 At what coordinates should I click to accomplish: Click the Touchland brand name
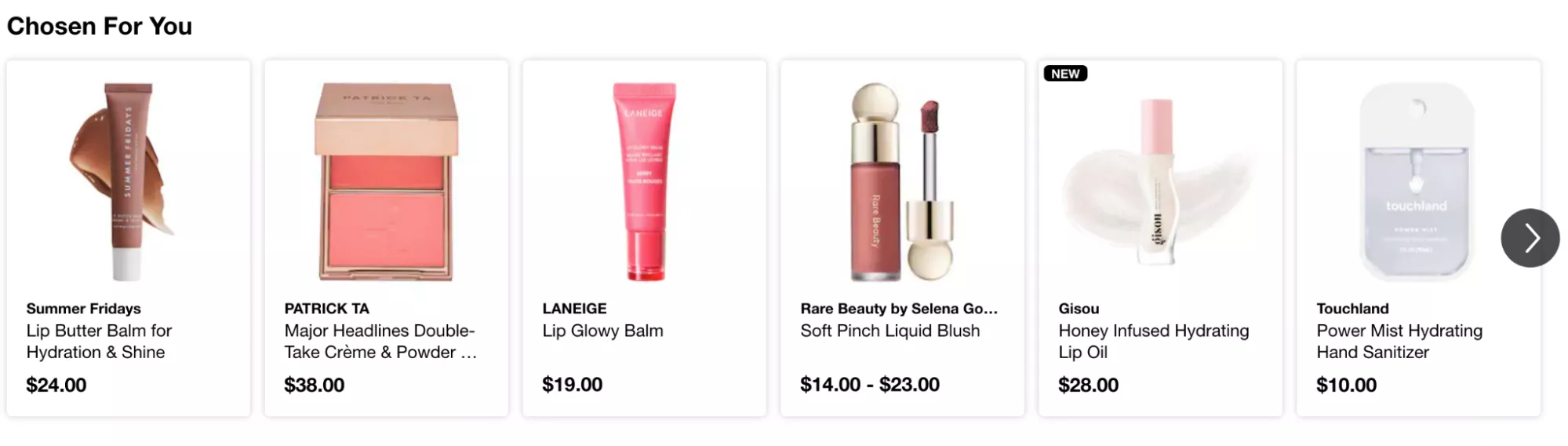(x=1352, y=309)
